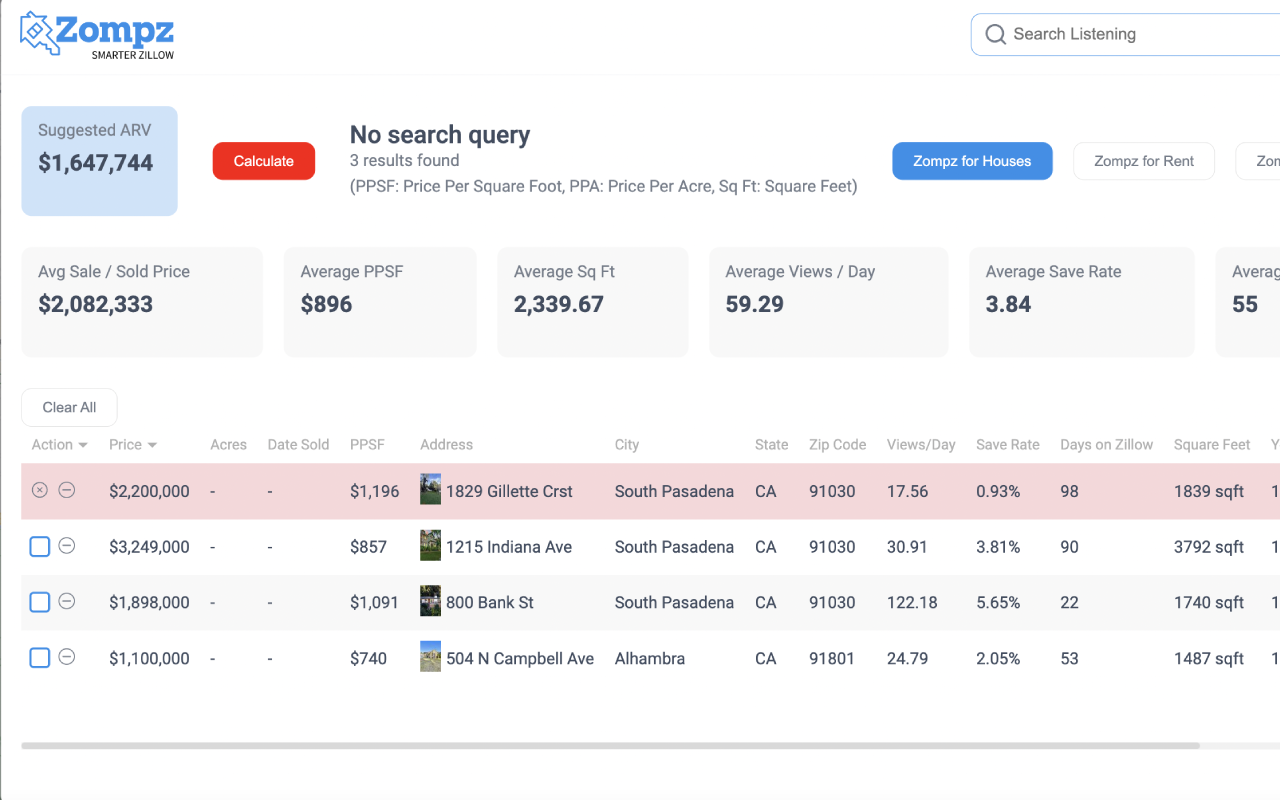Deselect 1829 Gillette Crst with the x icon
The height and width of the screenshot is (800, 1280).
click(x=39, y=490)
